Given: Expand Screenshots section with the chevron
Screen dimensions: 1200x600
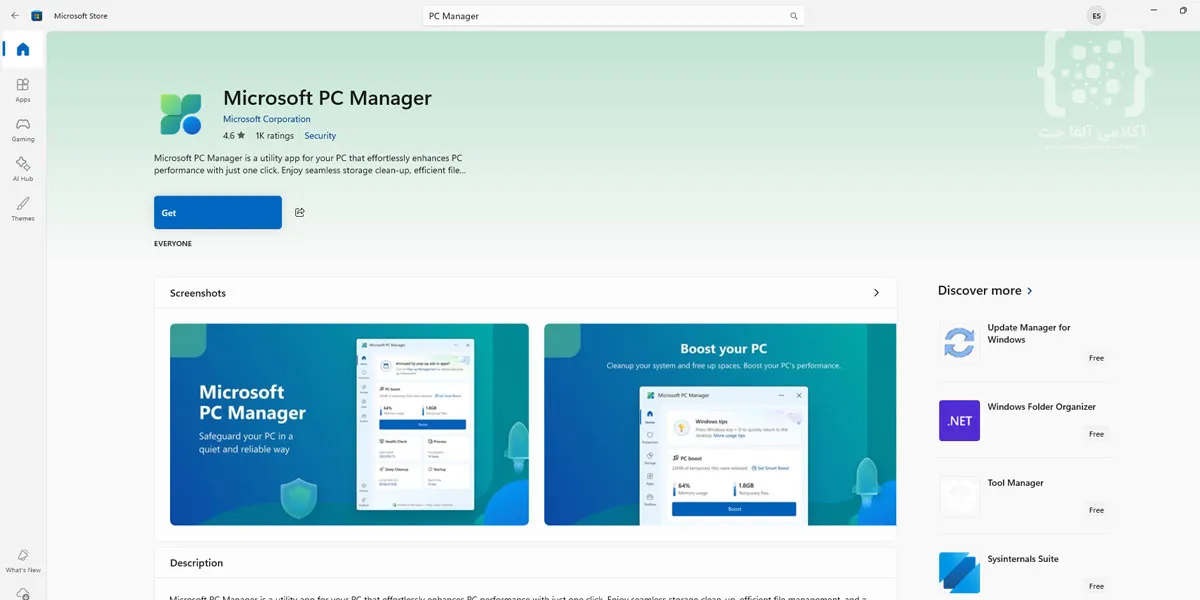Looking at the screenshot, I should [876, 293].
